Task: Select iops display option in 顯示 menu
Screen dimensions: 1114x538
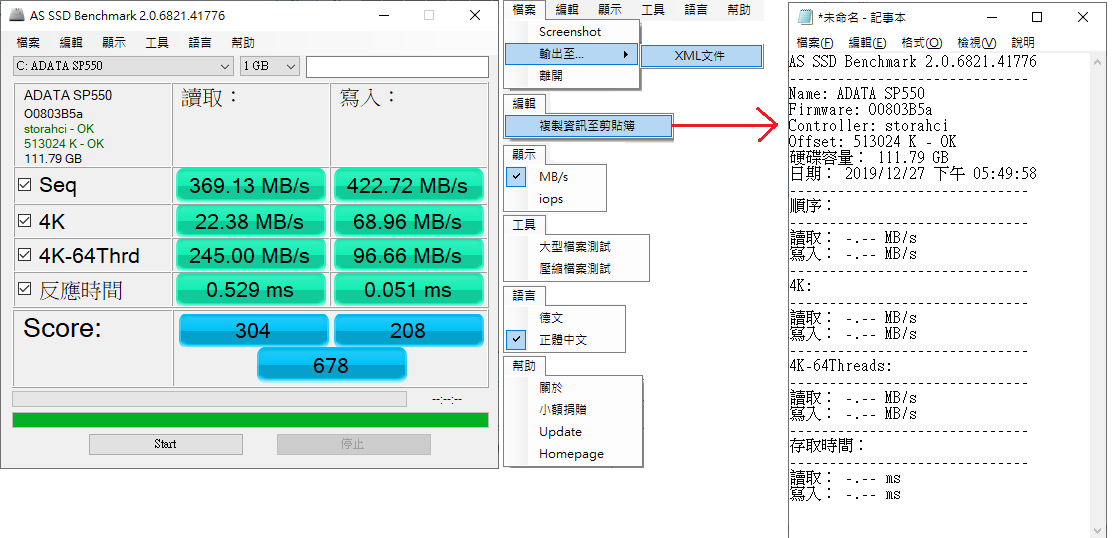Action: point(551,199)
